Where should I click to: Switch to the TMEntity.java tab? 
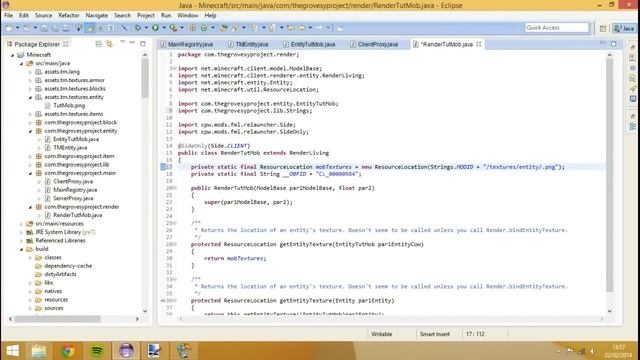(x=248, y=44)
